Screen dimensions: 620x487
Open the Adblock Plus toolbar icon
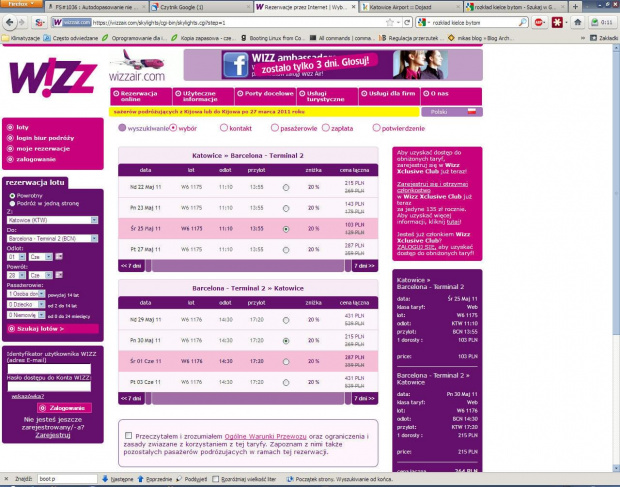click(539, 23)
